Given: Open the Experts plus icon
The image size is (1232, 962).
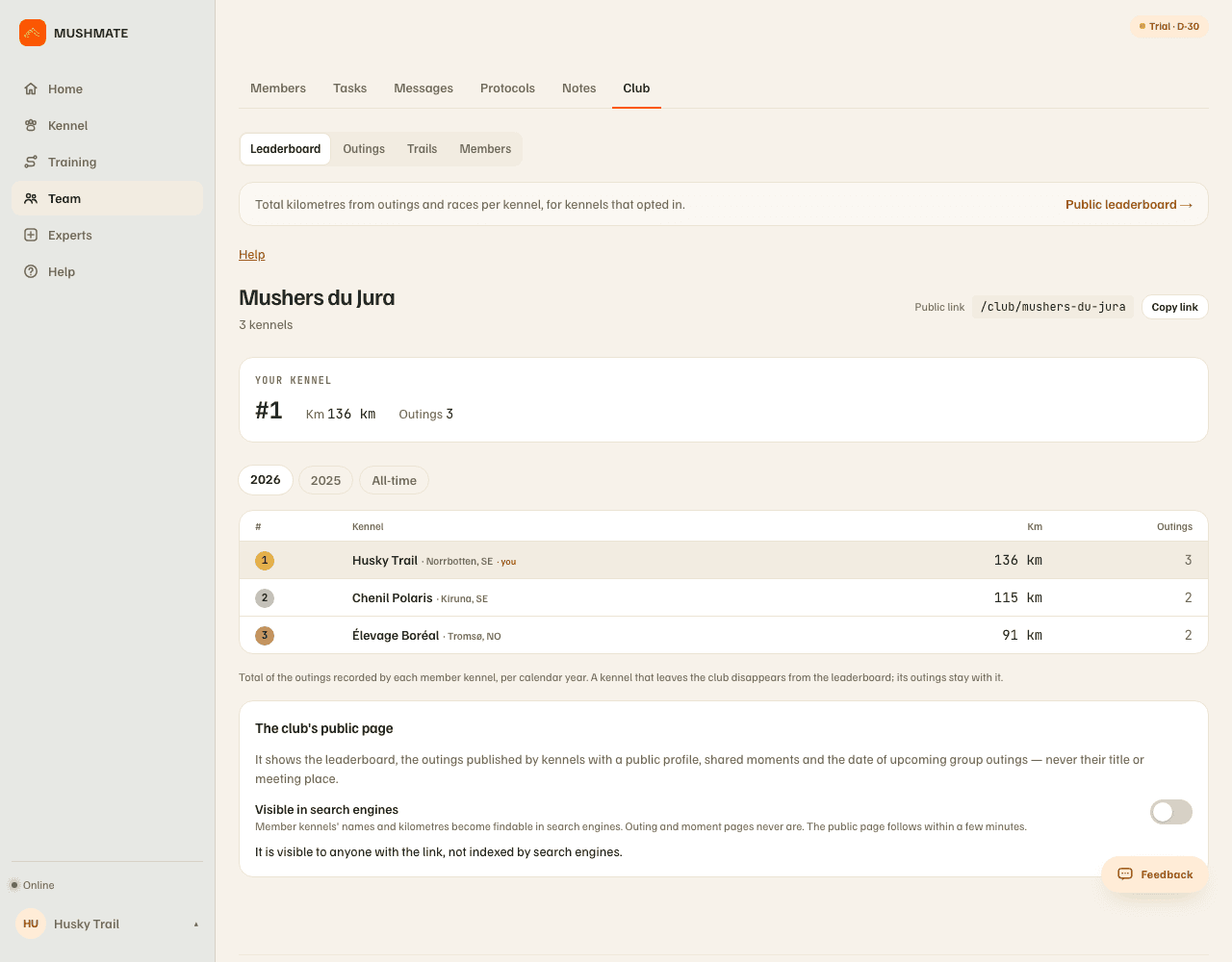Looking at the screenshot, I should (x=31, y=235).
